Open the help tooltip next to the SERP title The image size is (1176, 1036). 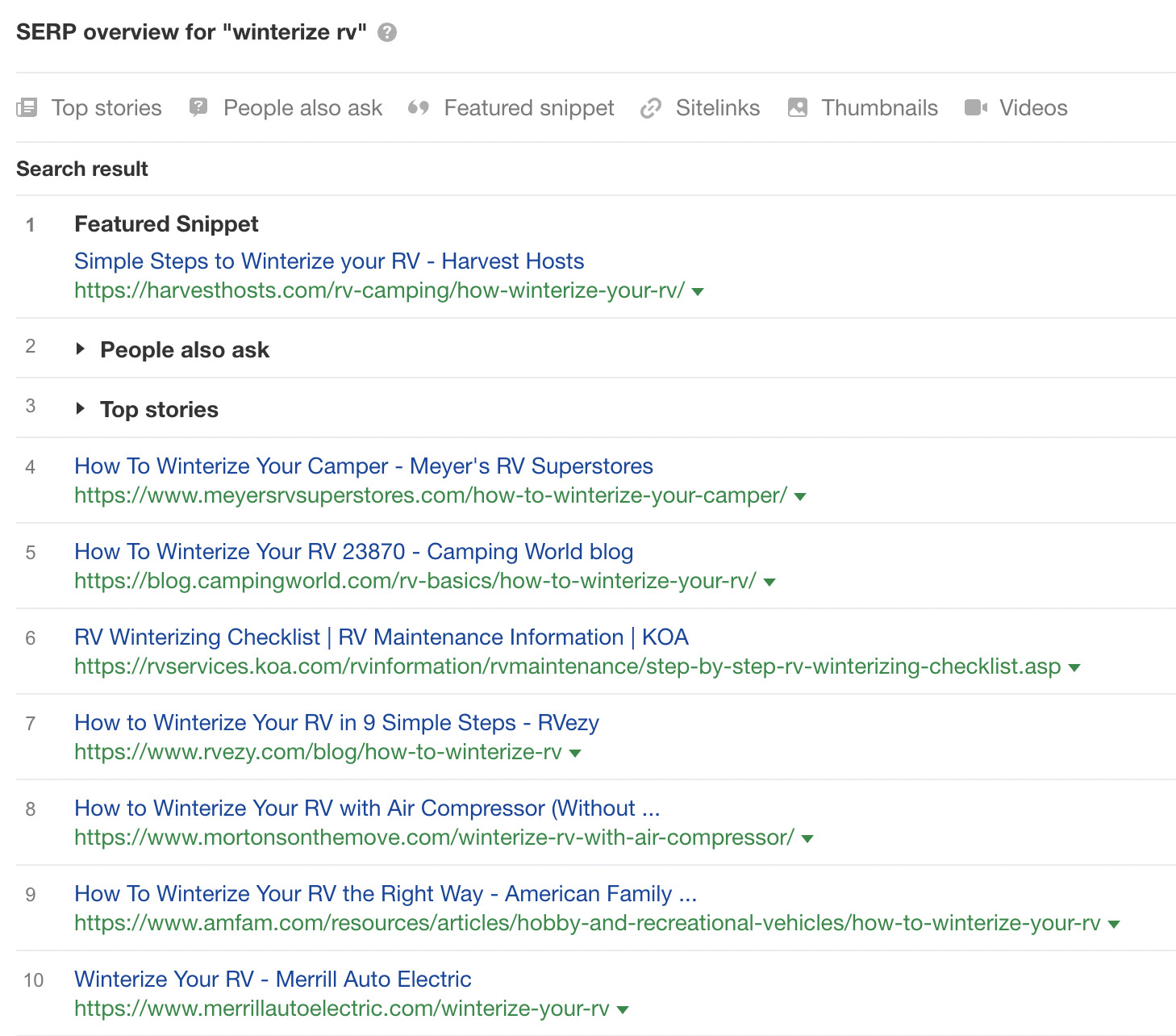tap(386, 32)
